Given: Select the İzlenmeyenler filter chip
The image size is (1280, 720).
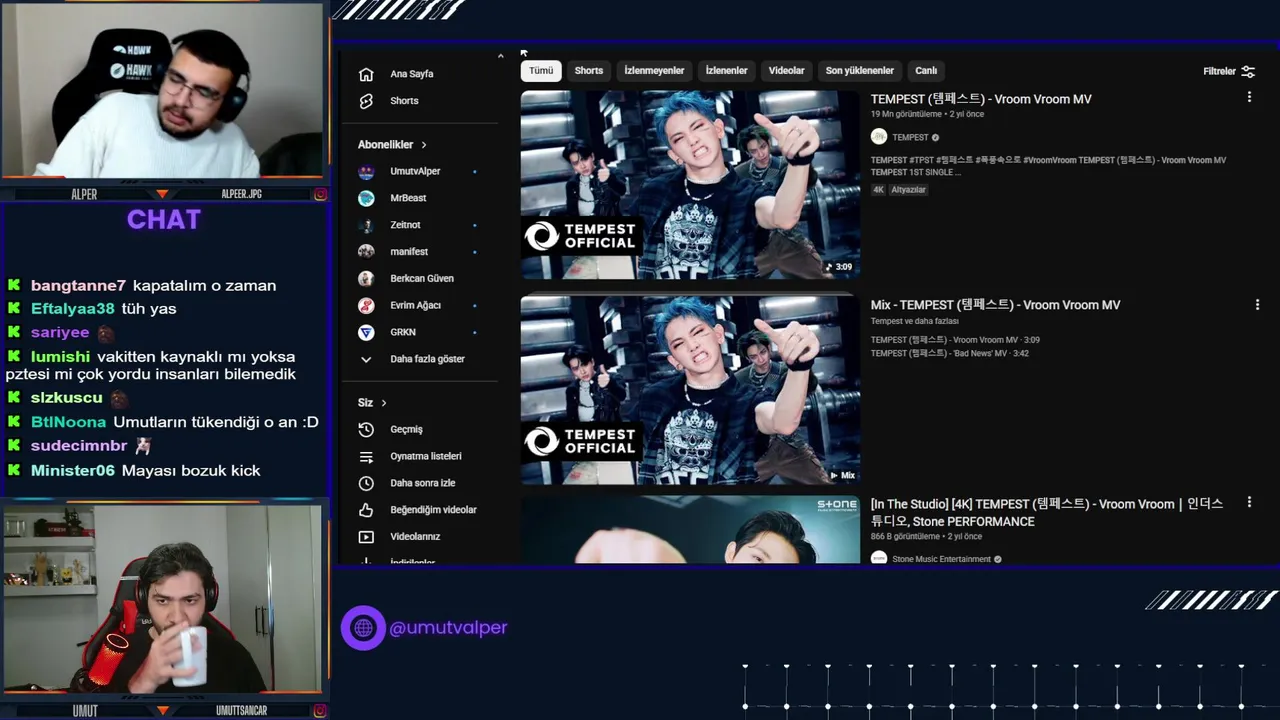Looking at the screenshot, I should [x=654, y=71].
